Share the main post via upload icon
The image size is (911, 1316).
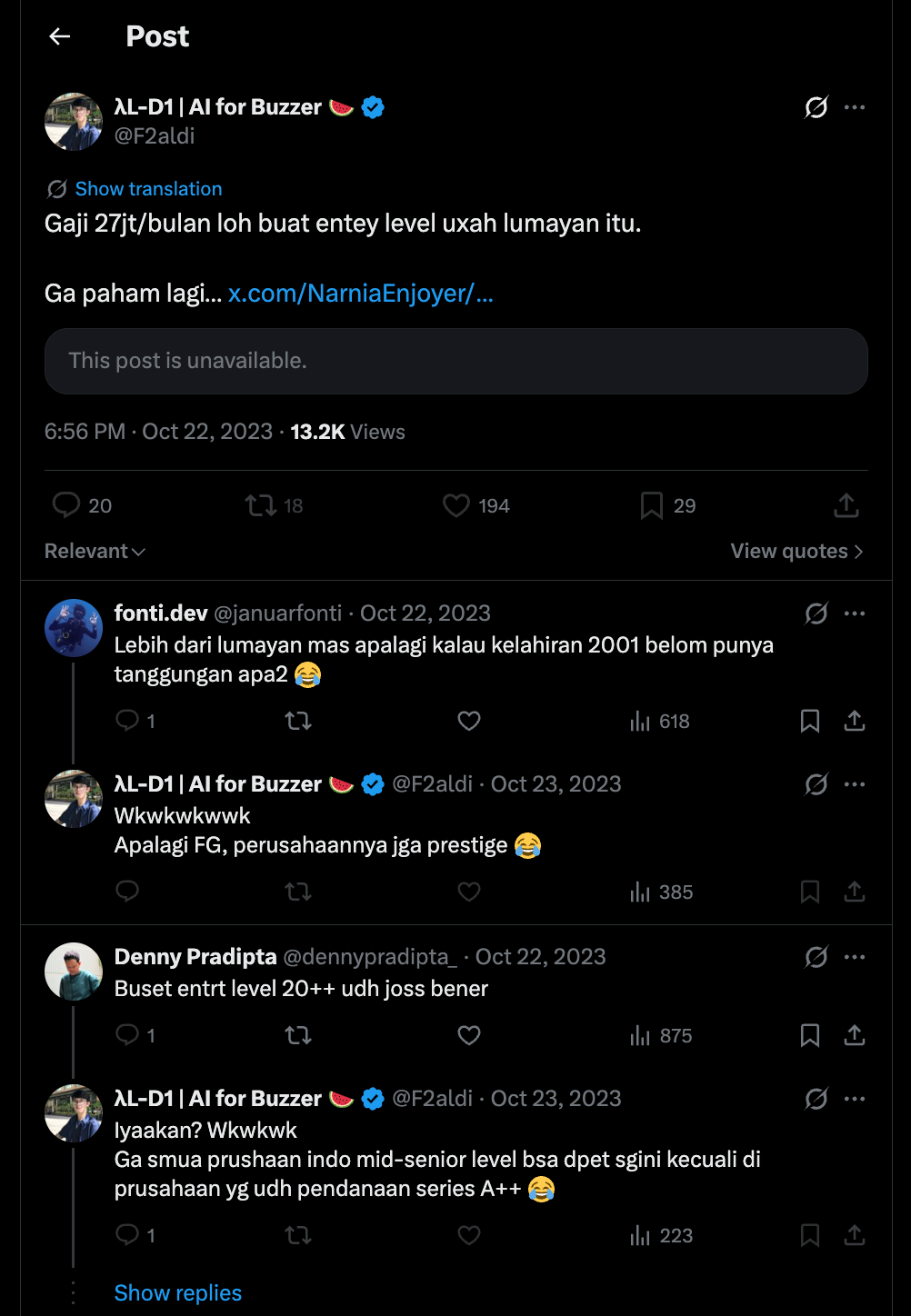point(846,505)
